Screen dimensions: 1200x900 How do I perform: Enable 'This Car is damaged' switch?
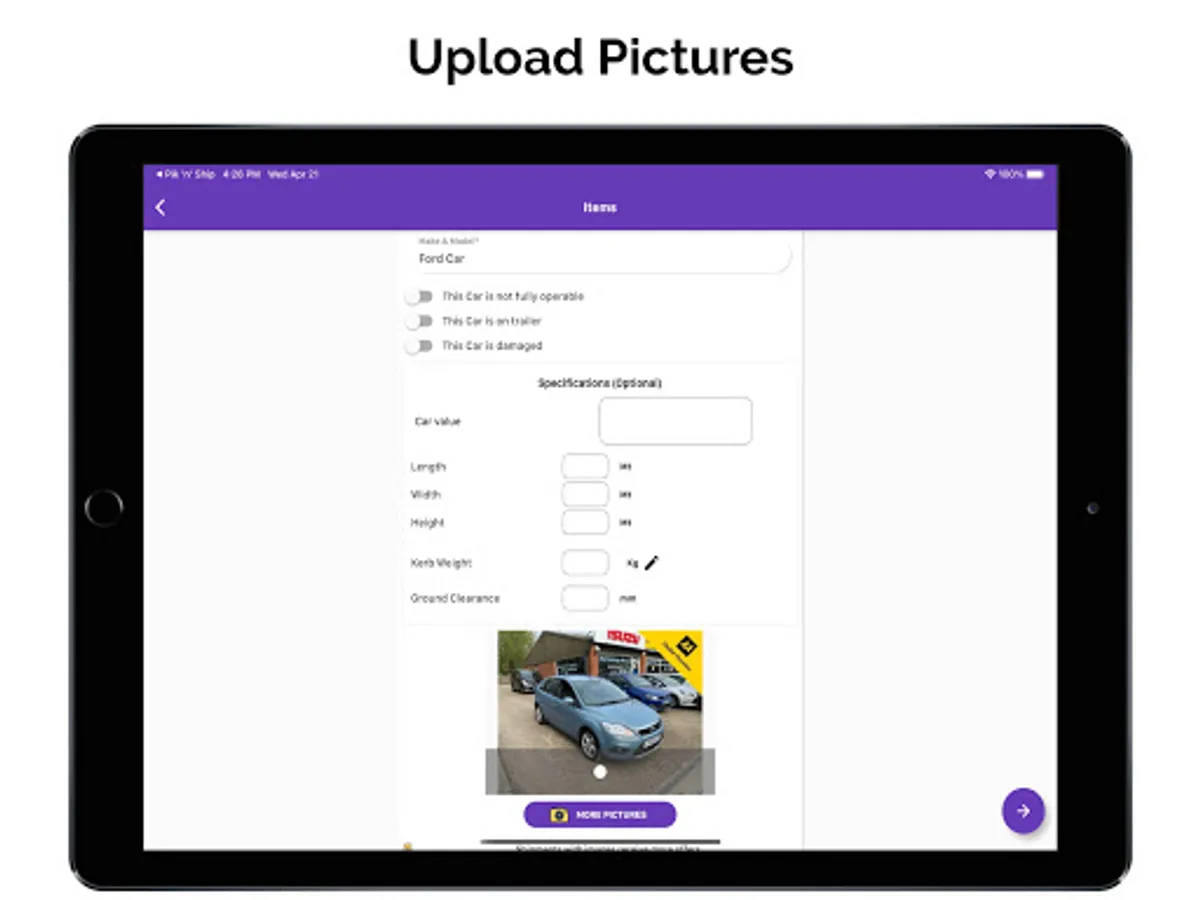pos(420,346)
